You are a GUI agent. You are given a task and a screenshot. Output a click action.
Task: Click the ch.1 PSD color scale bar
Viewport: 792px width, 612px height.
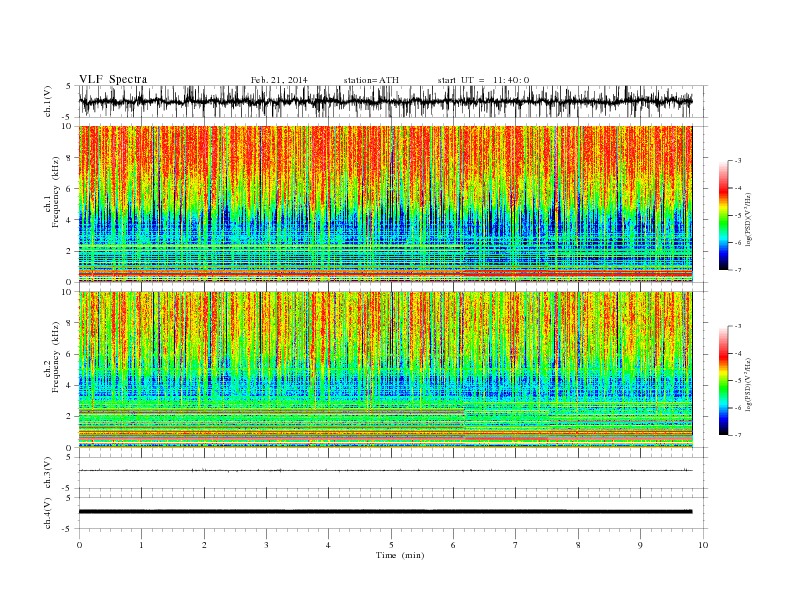click(723, 215)
